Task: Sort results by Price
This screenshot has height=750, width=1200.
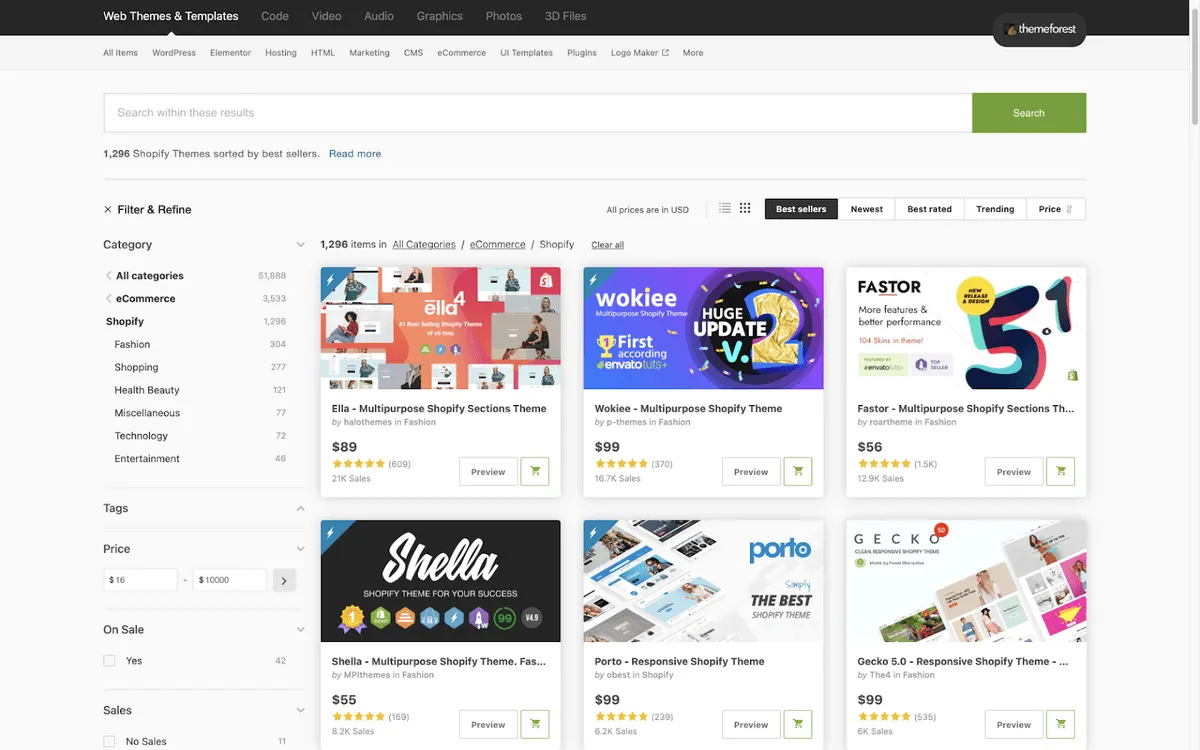Action: pos(1055,209)
